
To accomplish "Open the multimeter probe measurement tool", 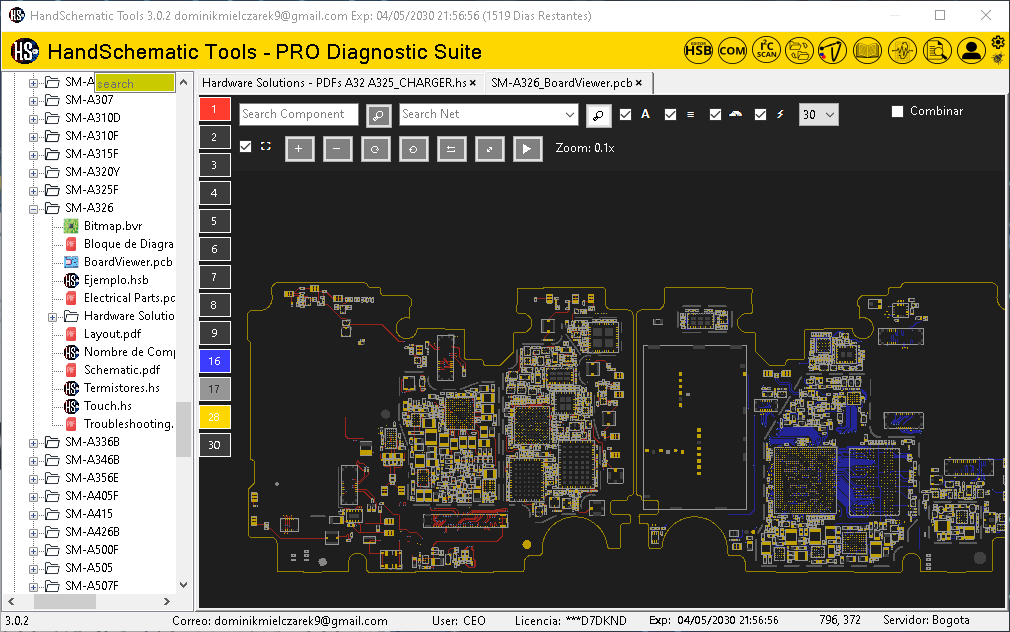I will coord(832,50).
